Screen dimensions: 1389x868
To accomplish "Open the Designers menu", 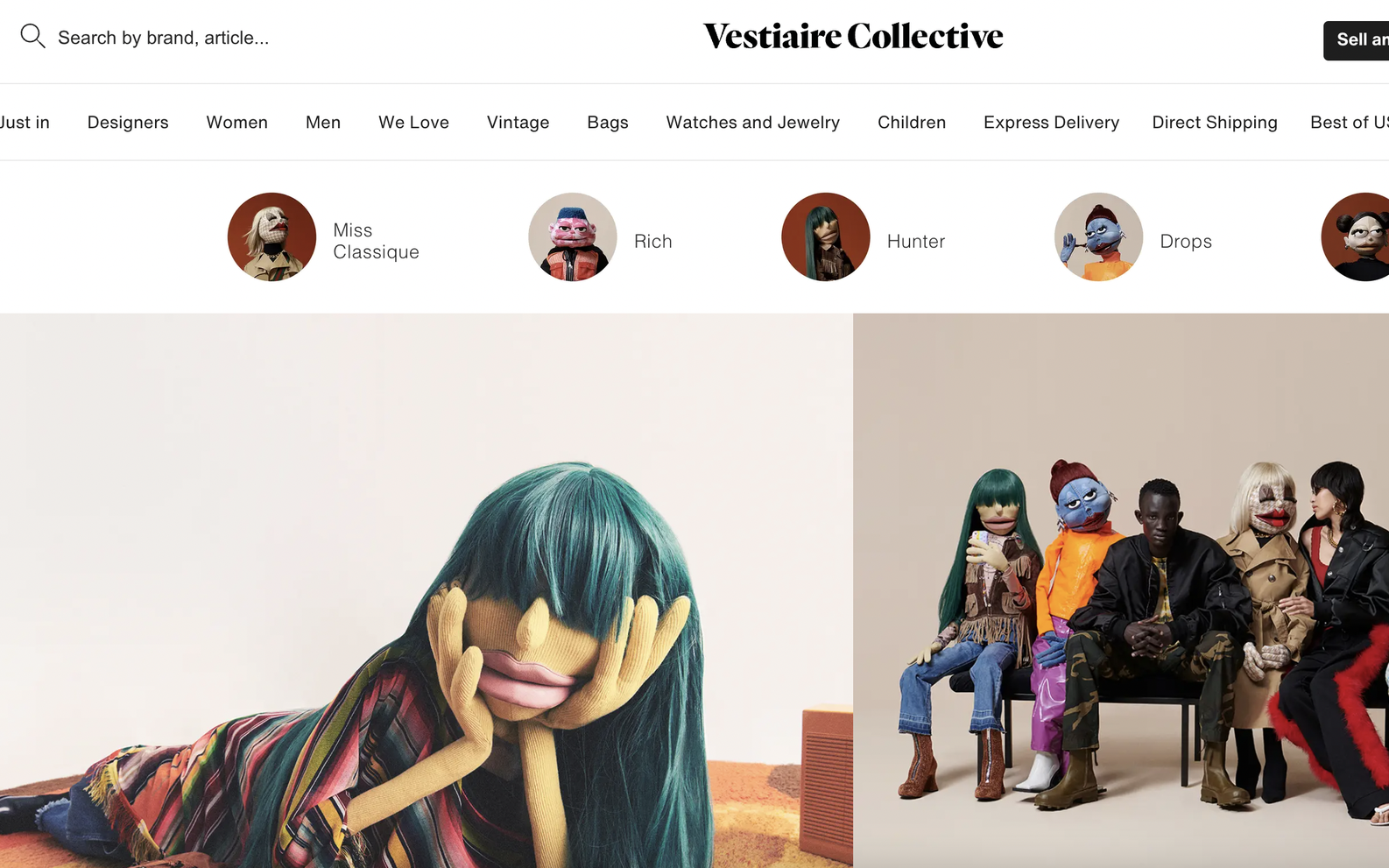I will tap(128, 123).
